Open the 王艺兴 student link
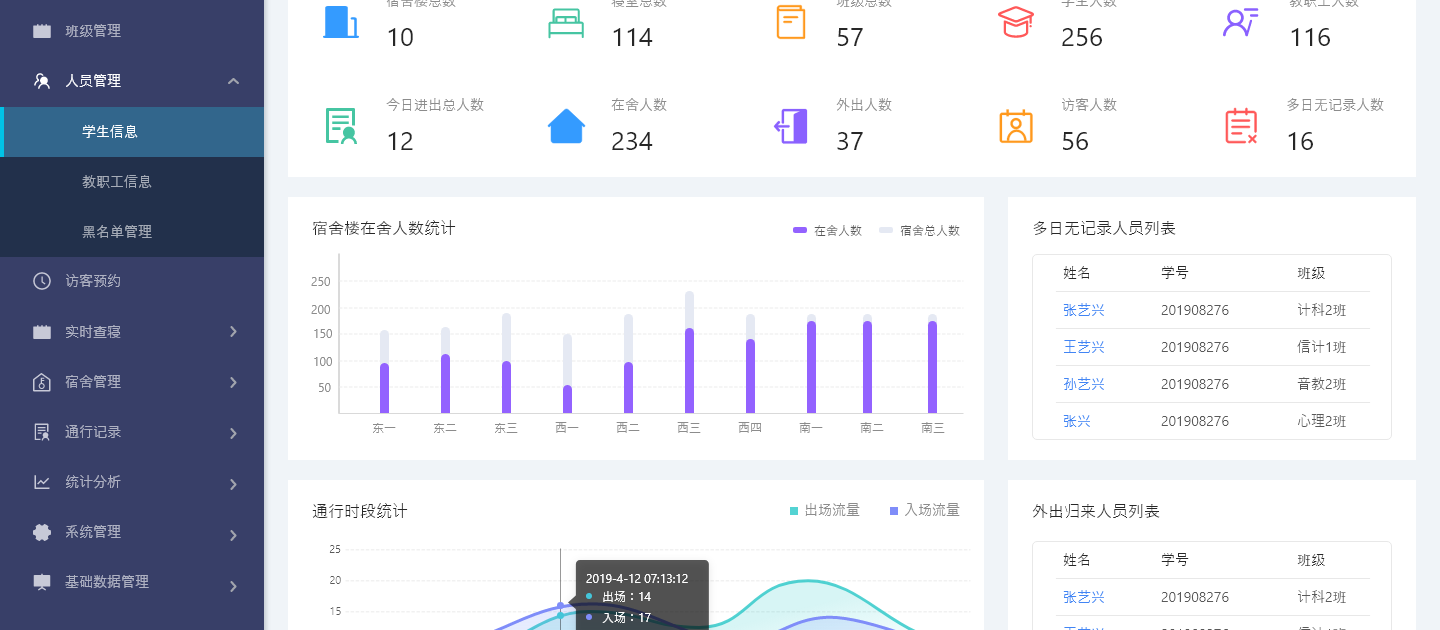 1084,347
